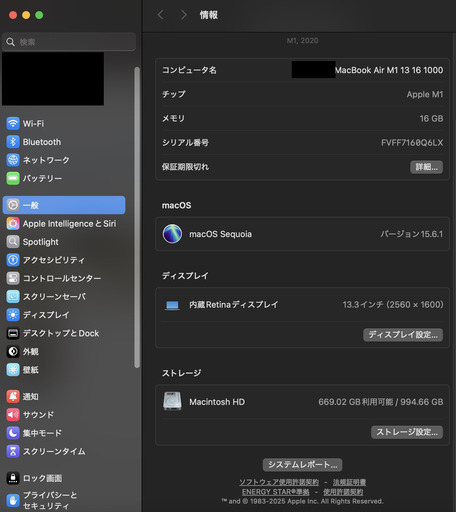The height and width of the screenshot is (512, 456).
Task: Click the Macintosh HD drive icon
Action: click(x=172, y=401)
